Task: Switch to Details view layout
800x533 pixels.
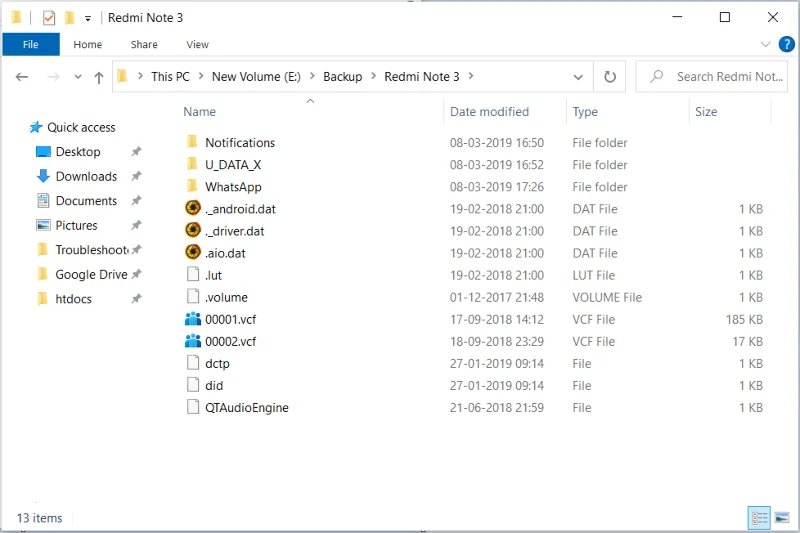Action: pos(759,518)
